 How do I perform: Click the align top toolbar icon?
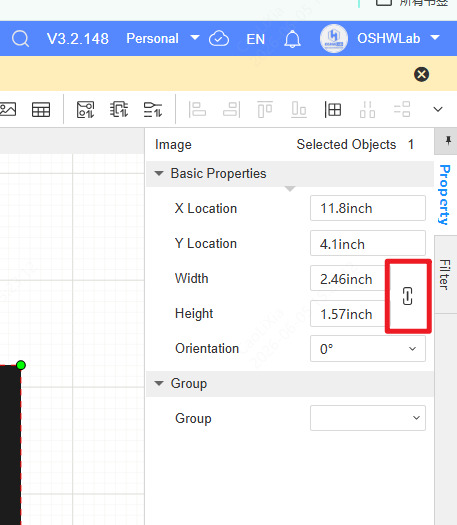(265, 109)
